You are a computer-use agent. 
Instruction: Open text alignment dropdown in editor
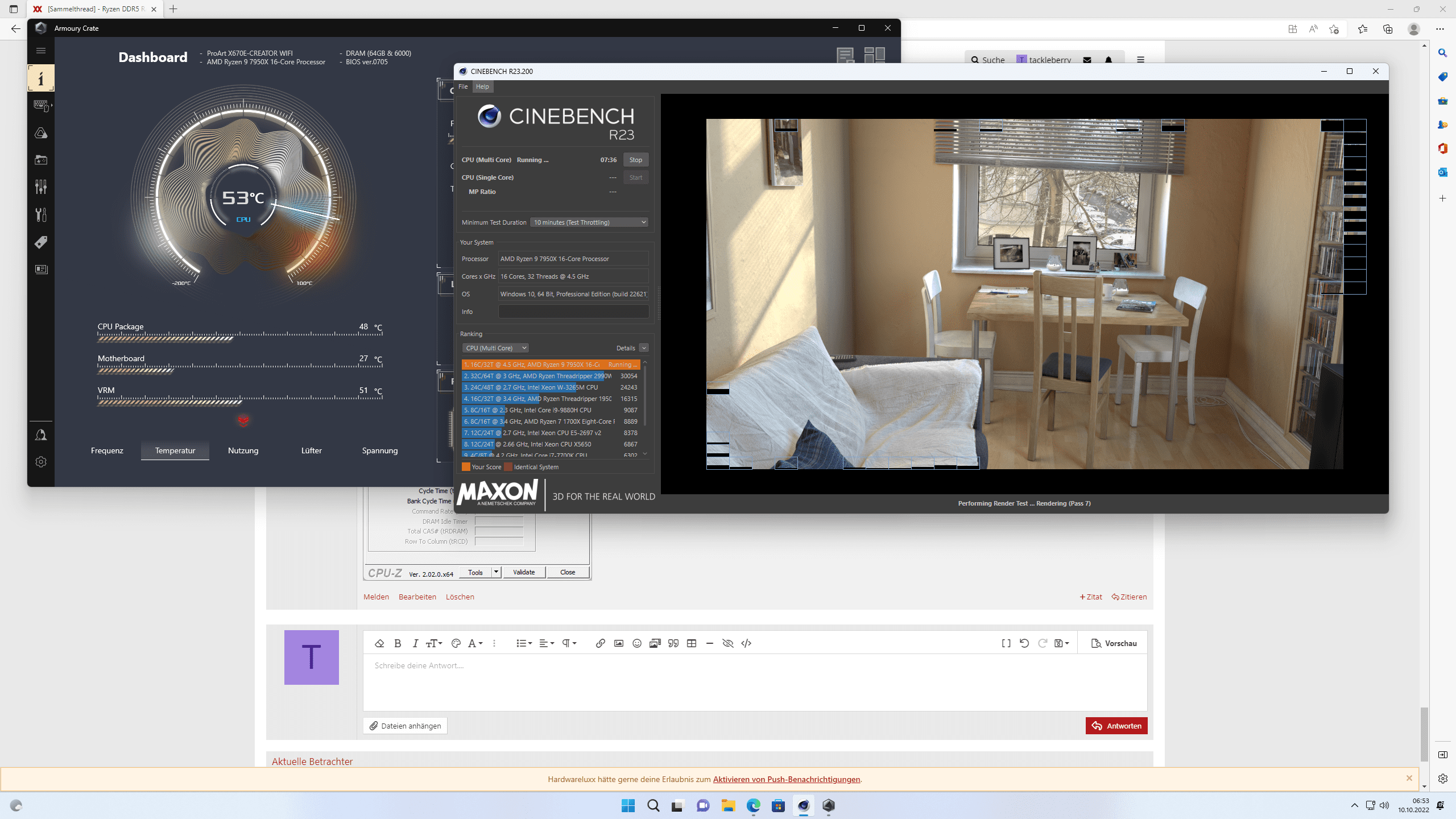click(547, 643)
